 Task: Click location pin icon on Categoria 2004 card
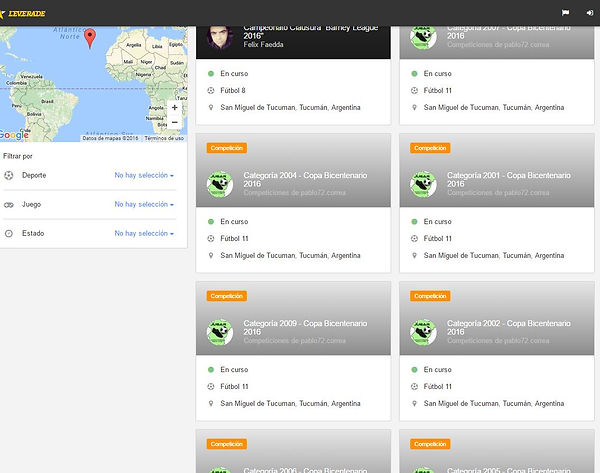coord(211,255)
